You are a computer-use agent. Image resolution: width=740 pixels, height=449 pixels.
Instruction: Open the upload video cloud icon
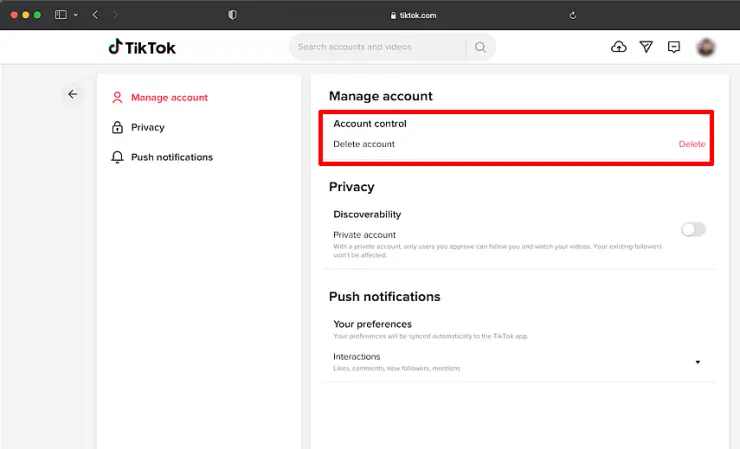point(619,47)
